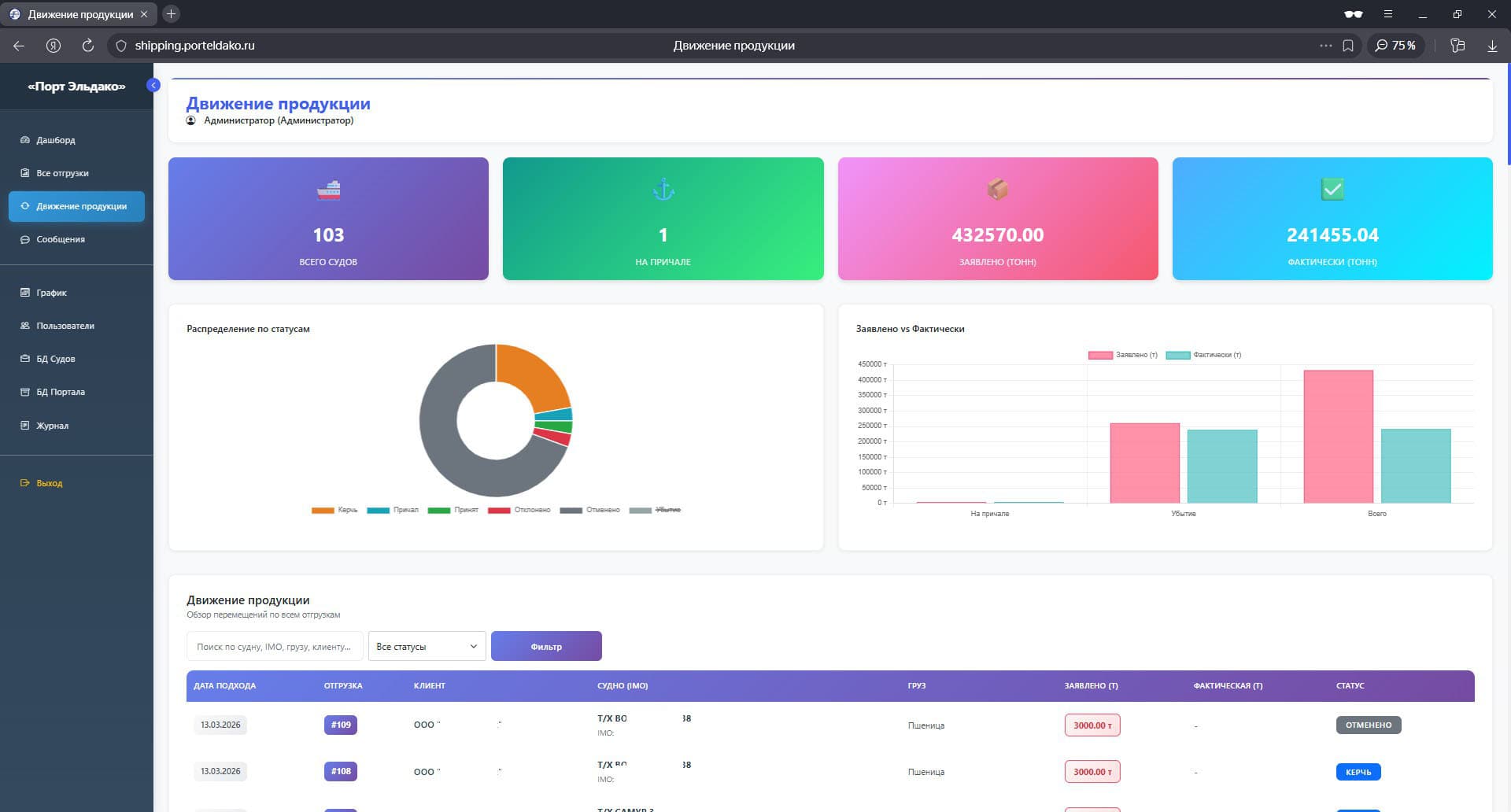Bookmark this page using the bookmark icon
The image size is (1511, 812).
[x=1348, y=46]
